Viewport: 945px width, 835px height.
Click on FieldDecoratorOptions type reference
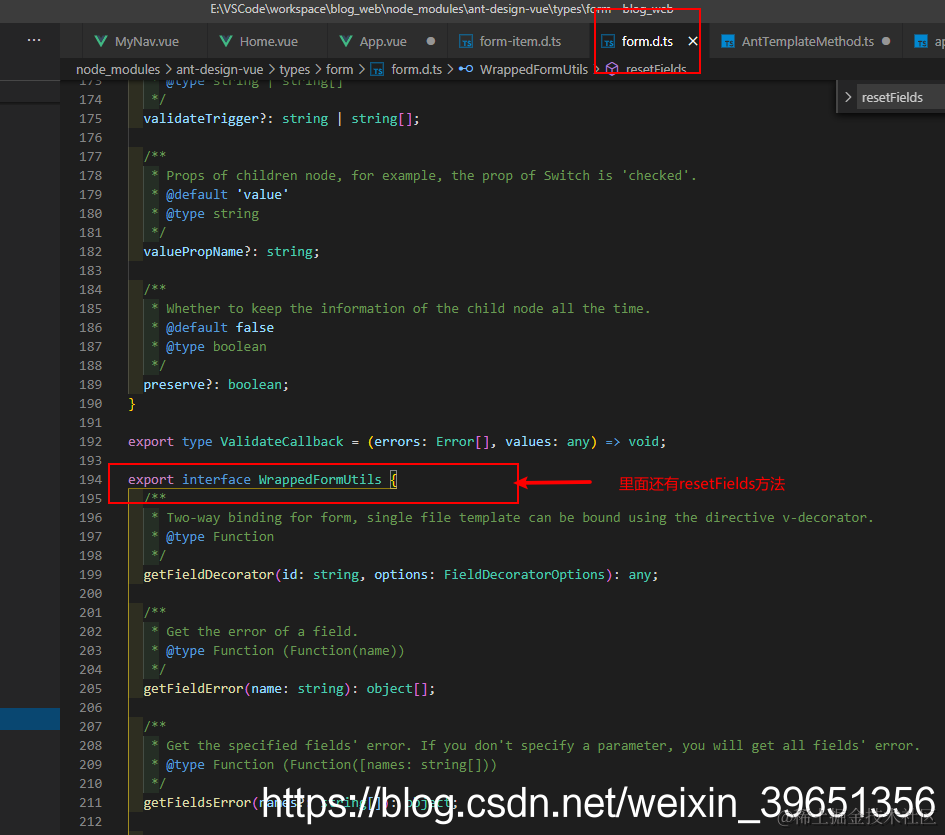pos(524,575)
